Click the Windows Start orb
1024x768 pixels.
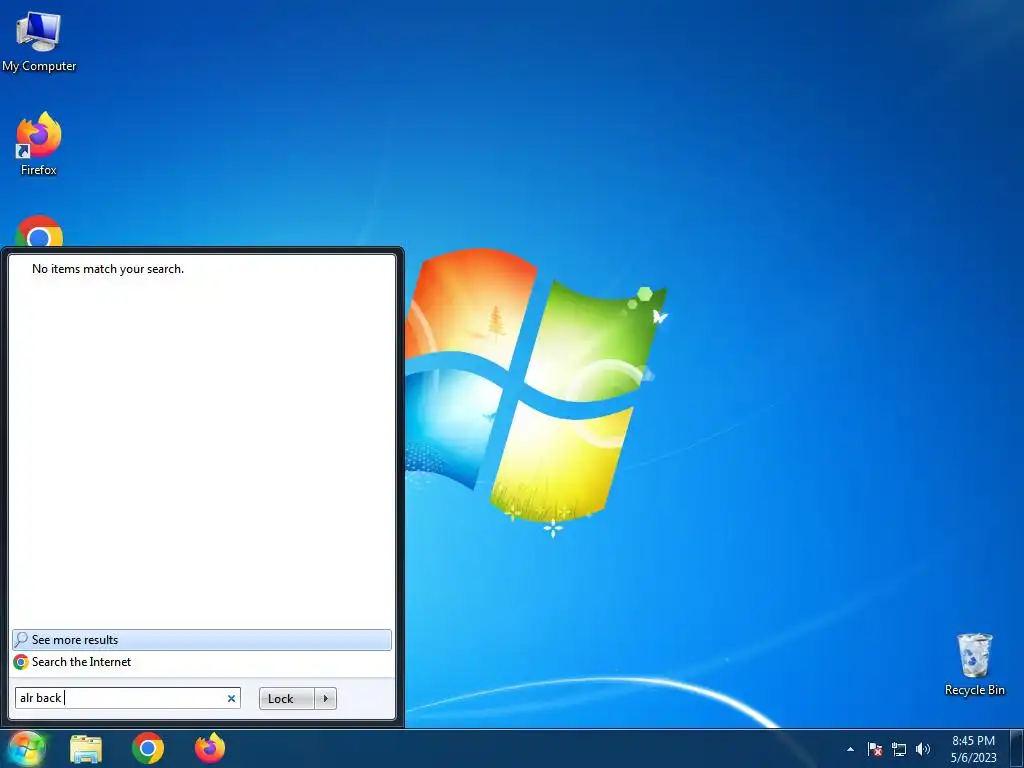pyautogui.click(x=27, y=748)
